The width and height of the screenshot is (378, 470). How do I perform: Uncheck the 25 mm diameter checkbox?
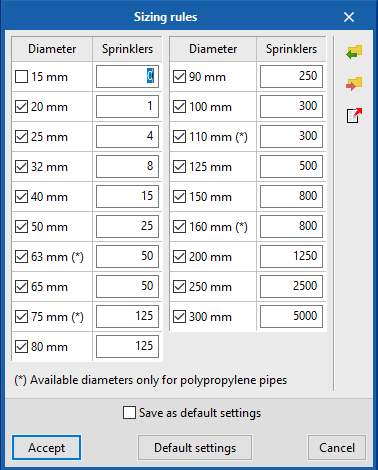click(21, 137)
